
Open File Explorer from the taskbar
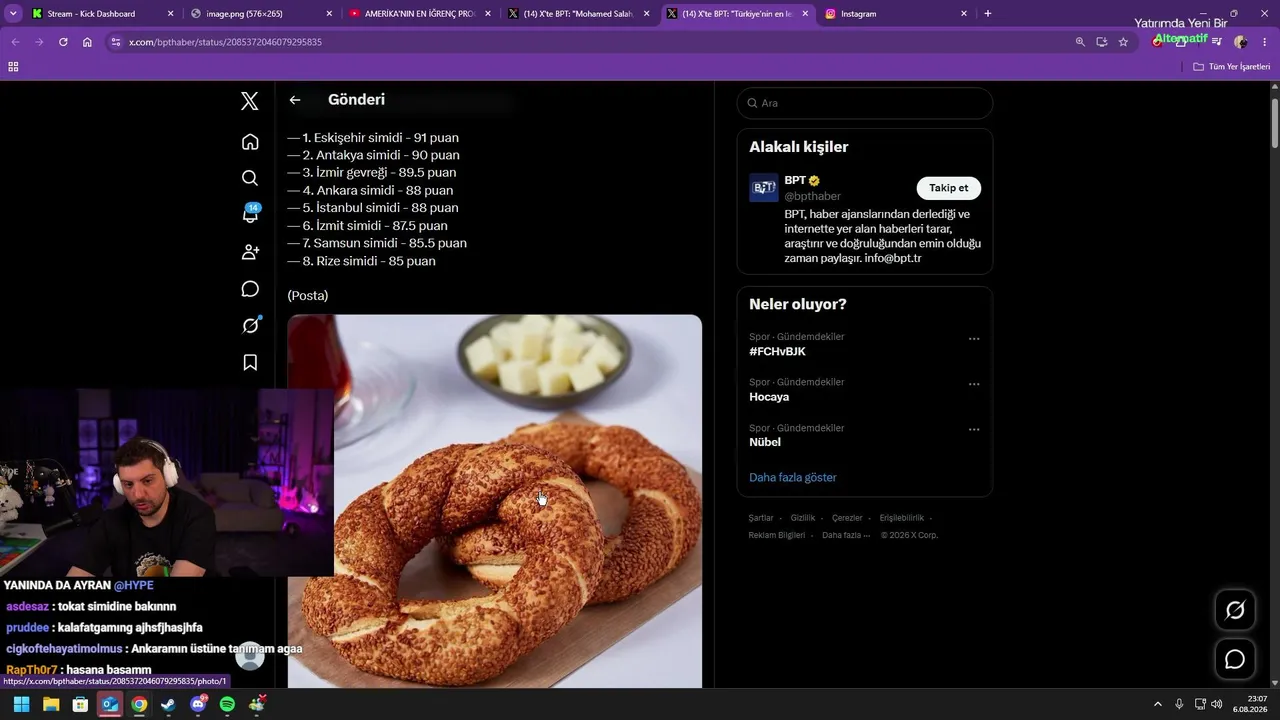[51, 704]
